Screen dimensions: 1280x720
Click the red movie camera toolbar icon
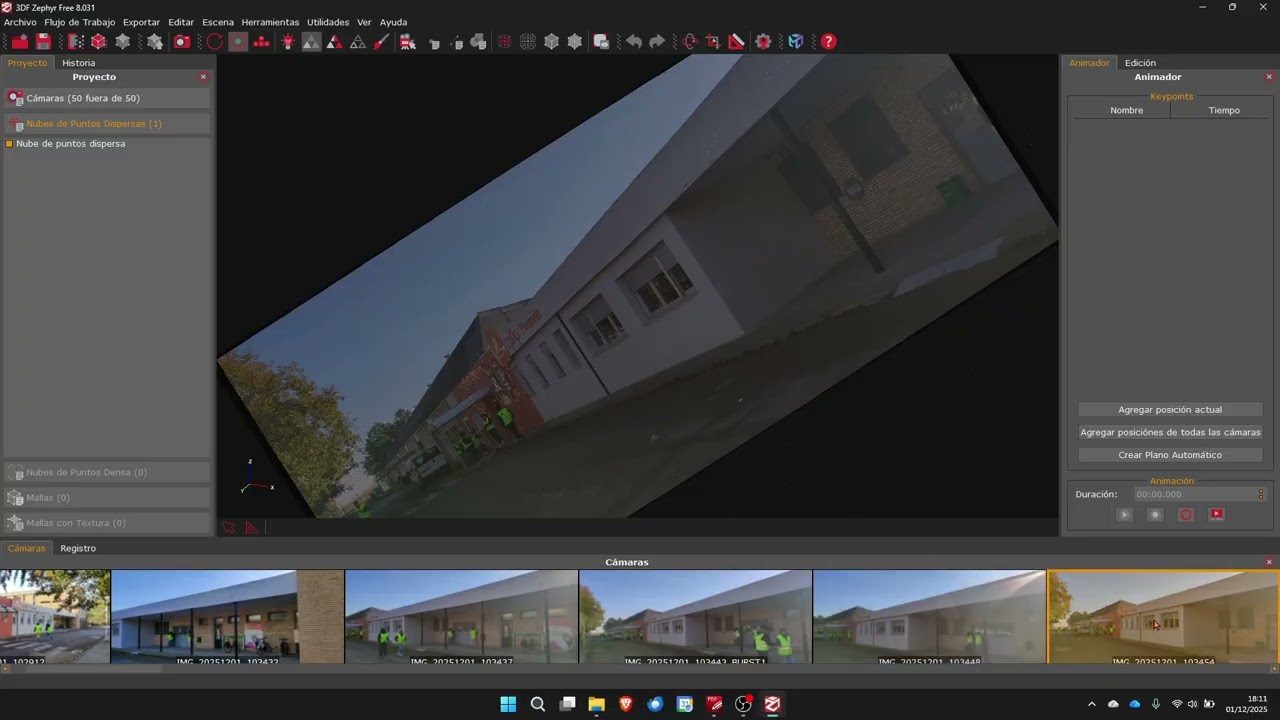pos(408,41)
